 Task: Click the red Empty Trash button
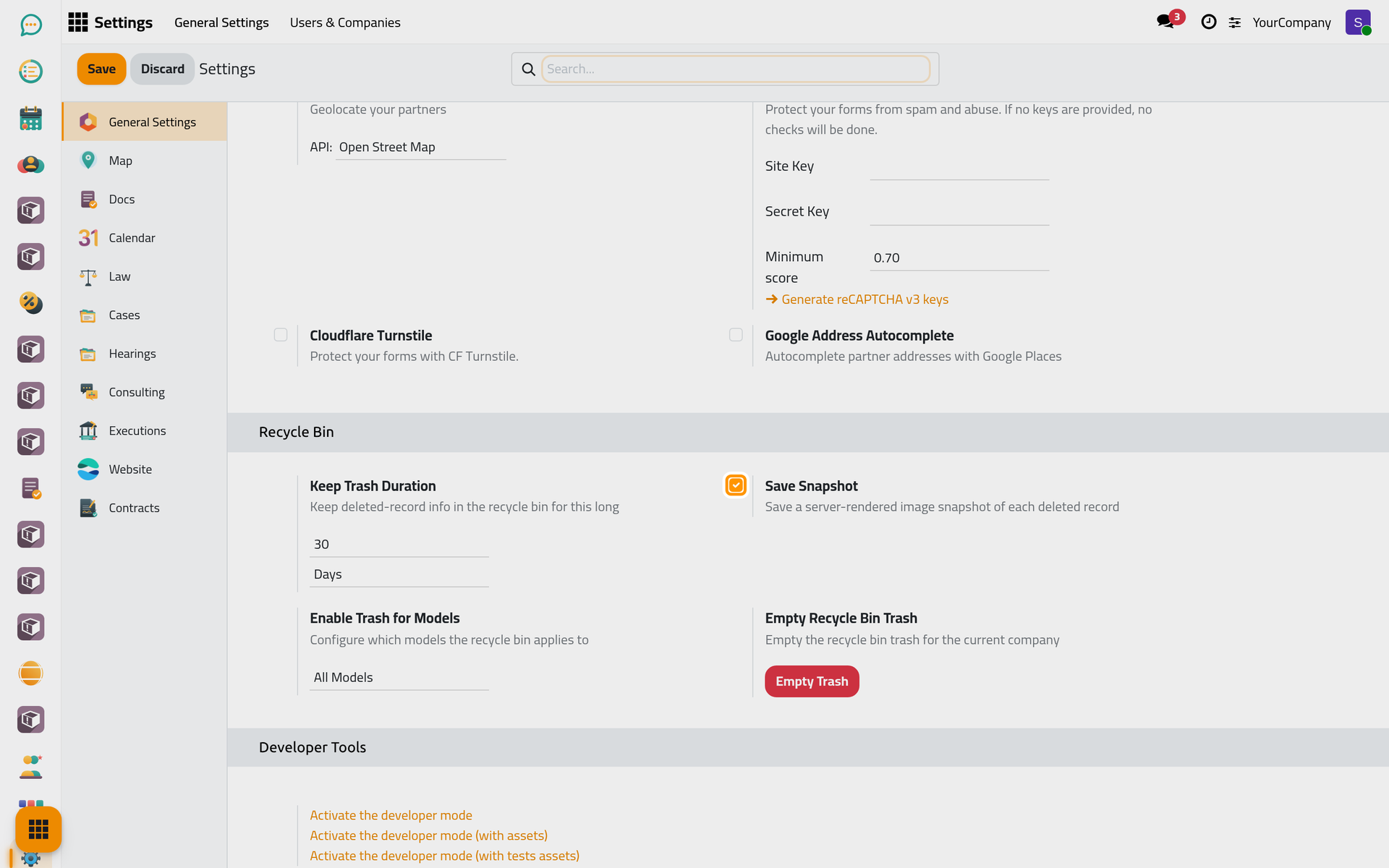[812, 681]
